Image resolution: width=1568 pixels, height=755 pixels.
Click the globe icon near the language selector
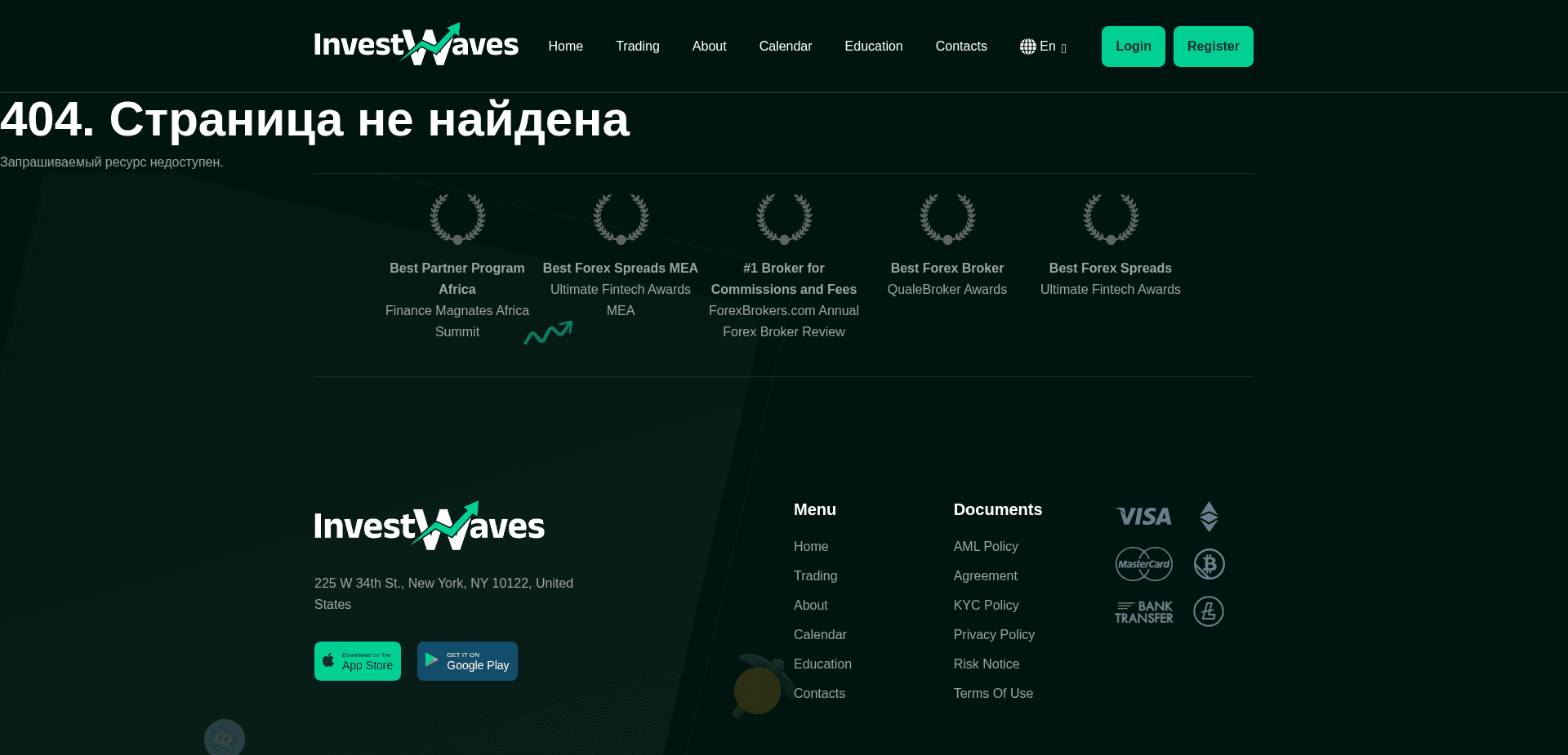(x=1028, y=46)
